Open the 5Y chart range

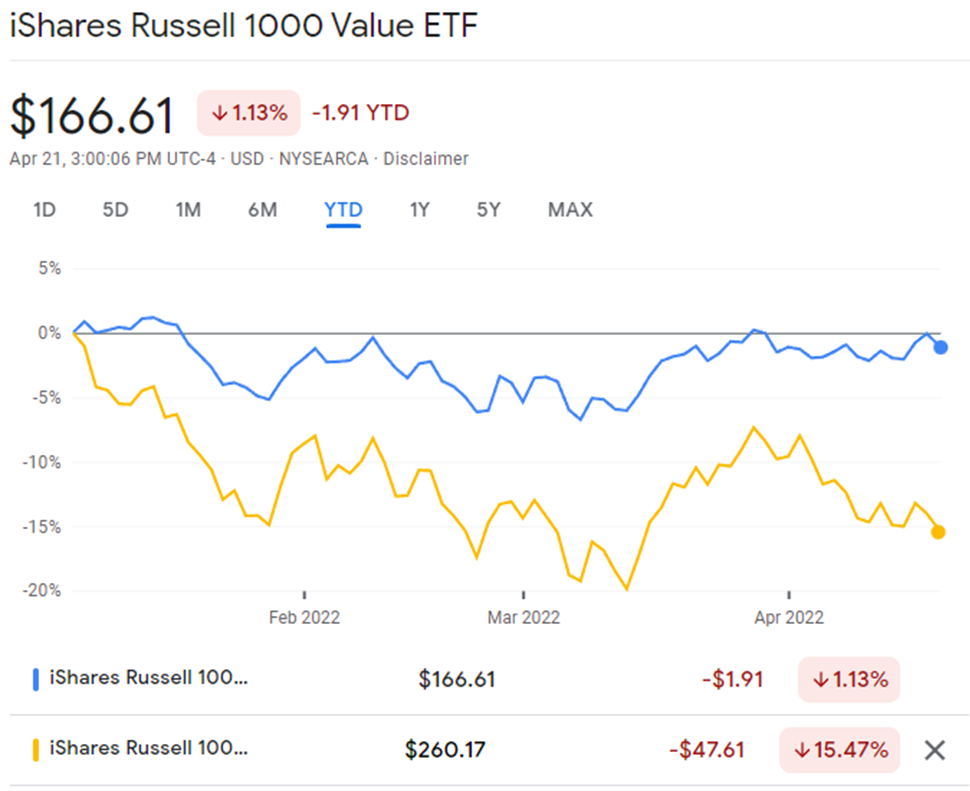(x=488, y=210)
